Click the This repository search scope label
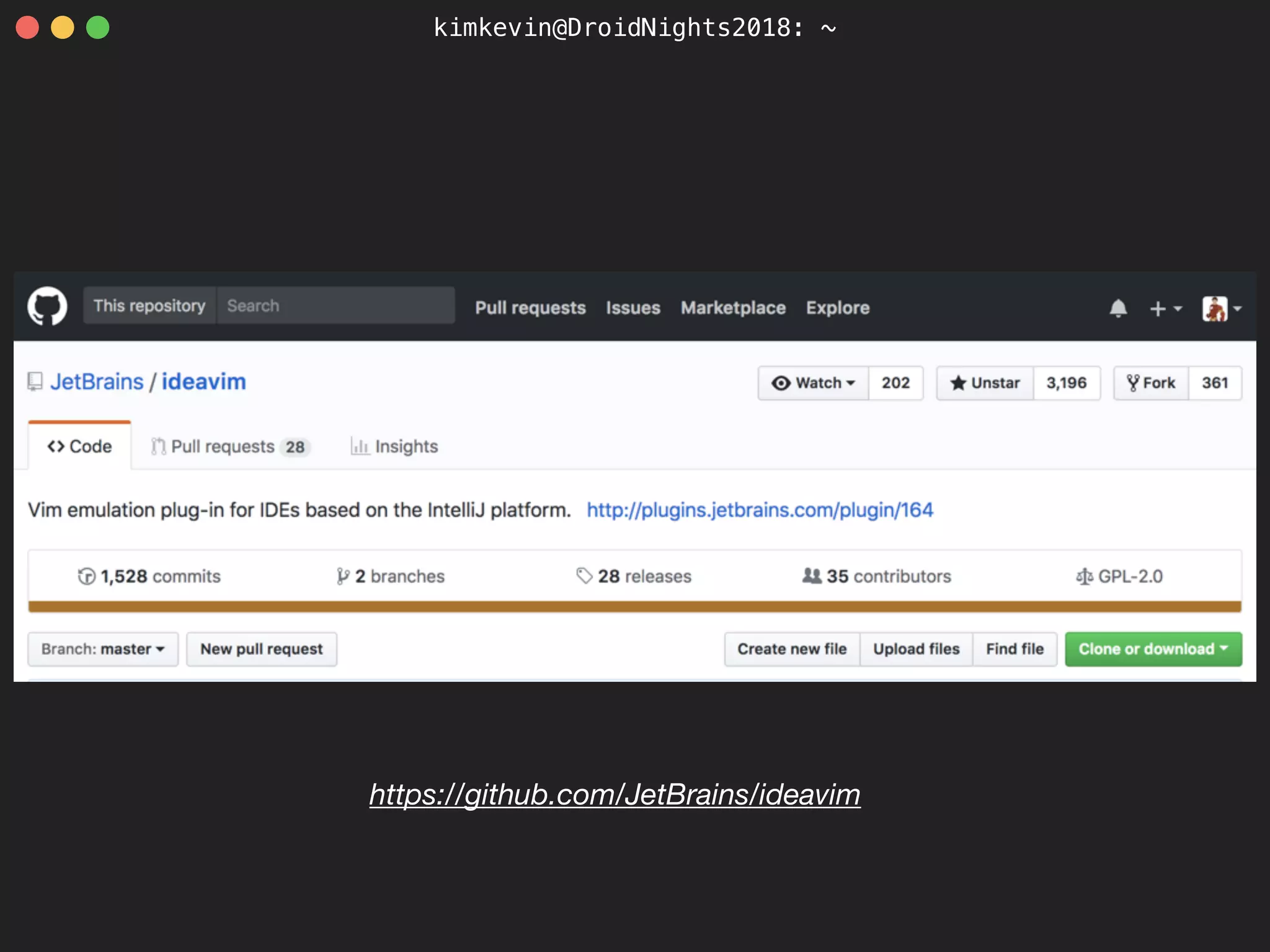This screenshot has height=952, width=1270. [x=149, y=306]
